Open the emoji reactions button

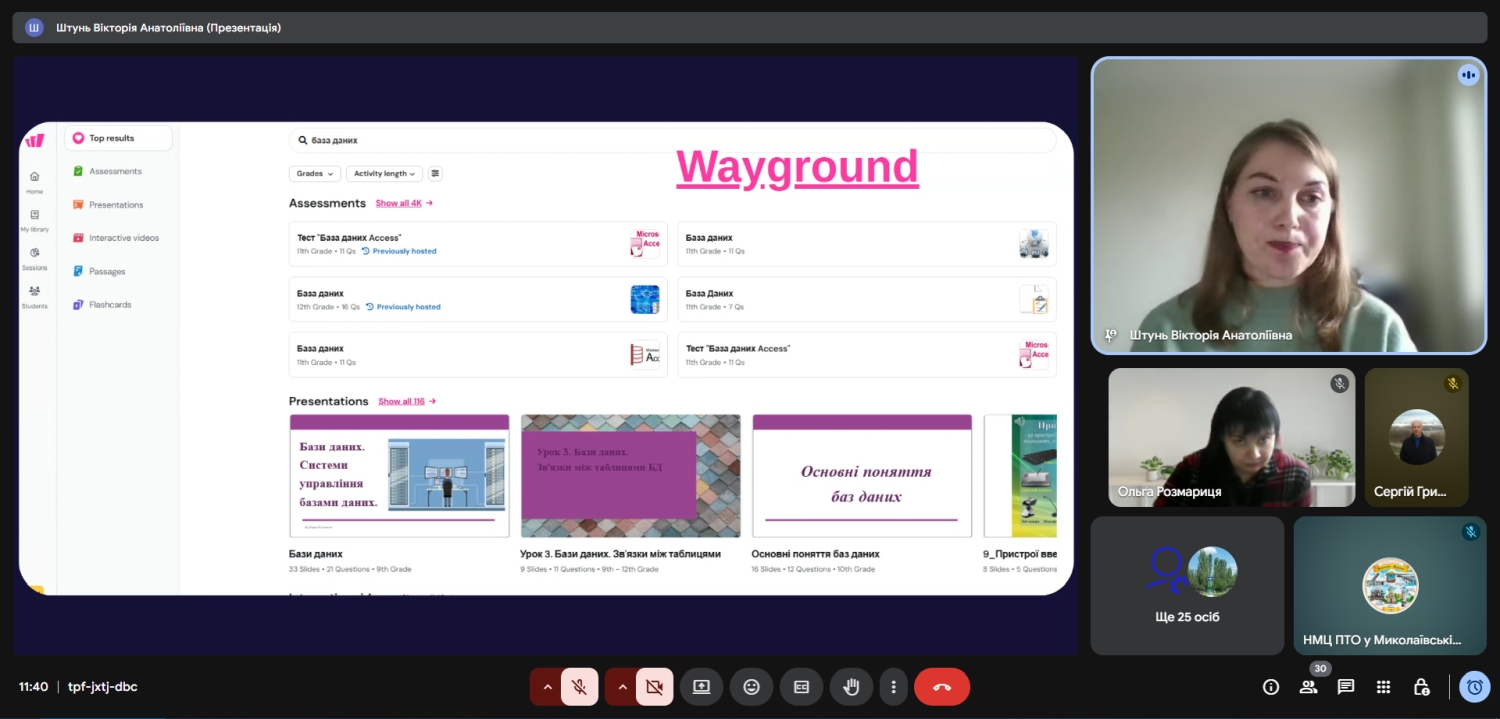(751, 687)
